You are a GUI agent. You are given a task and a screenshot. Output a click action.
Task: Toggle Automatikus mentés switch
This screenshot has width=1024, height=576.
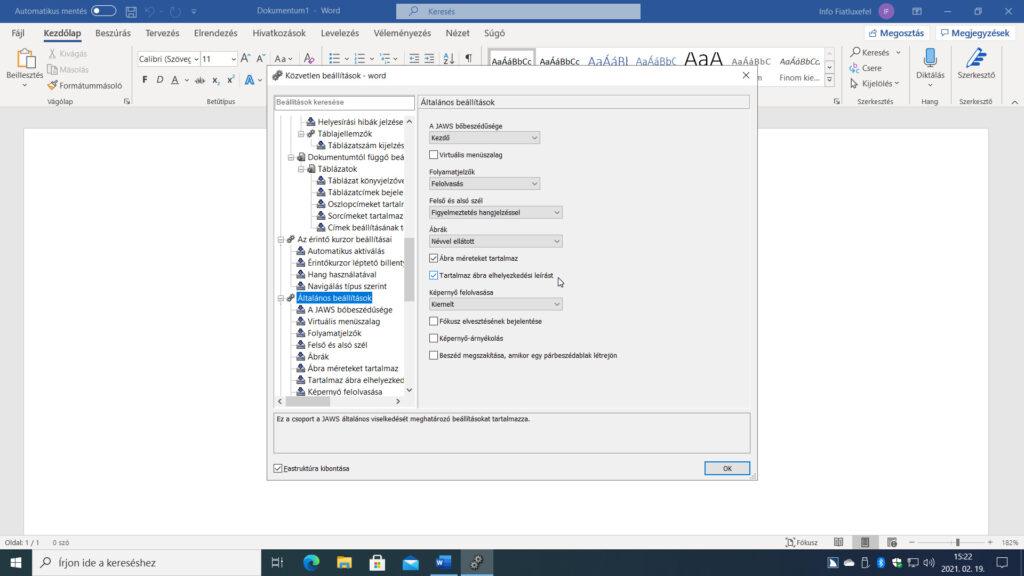pos(103,11)
